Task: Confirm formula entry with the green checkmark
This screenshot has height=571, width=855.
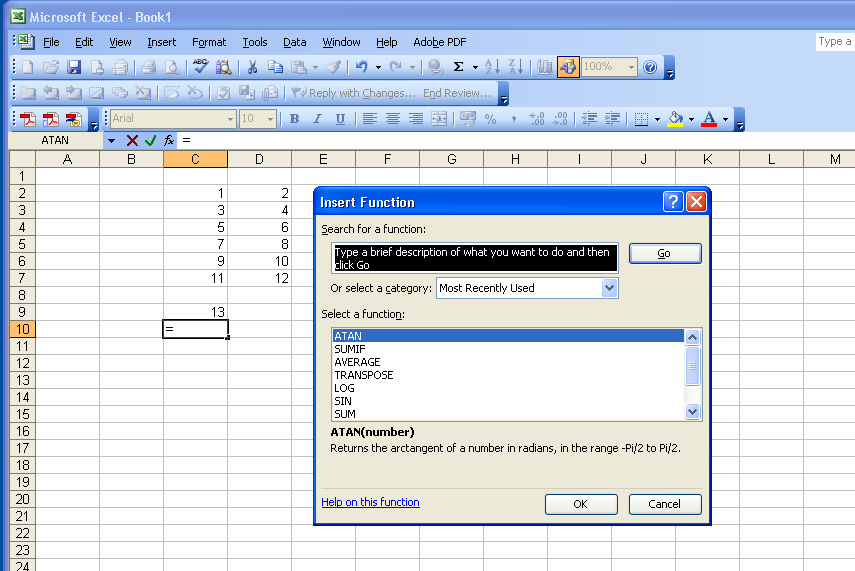Action: pos(150,140)
